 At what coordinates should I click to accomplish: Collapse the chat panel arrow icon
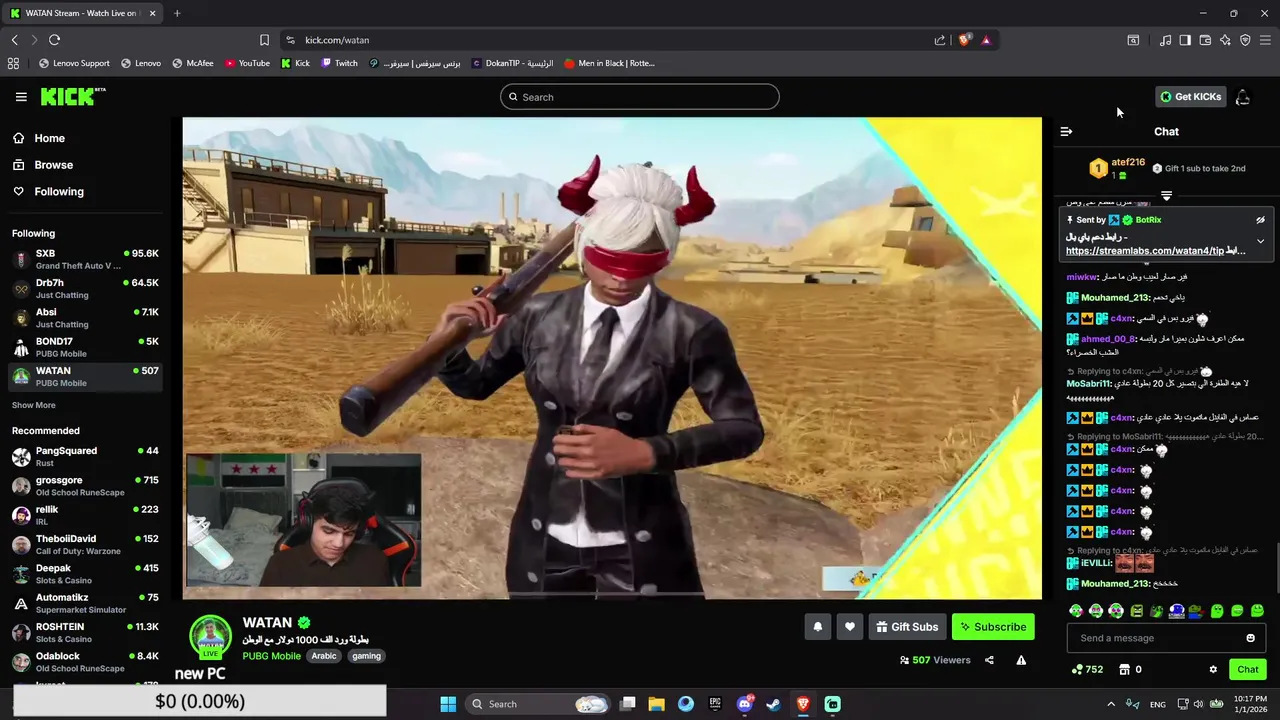(1066, 132)
